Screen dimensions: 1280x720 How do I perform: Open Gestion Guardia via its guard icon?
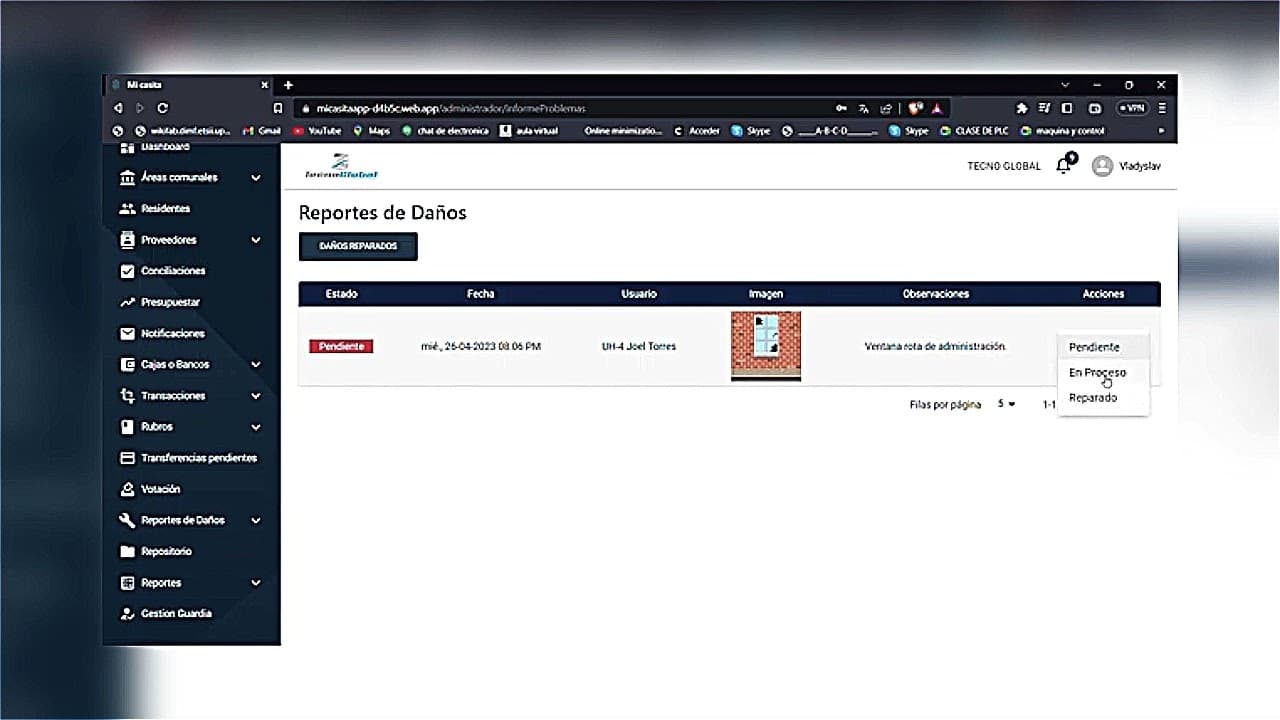point(127,613)
